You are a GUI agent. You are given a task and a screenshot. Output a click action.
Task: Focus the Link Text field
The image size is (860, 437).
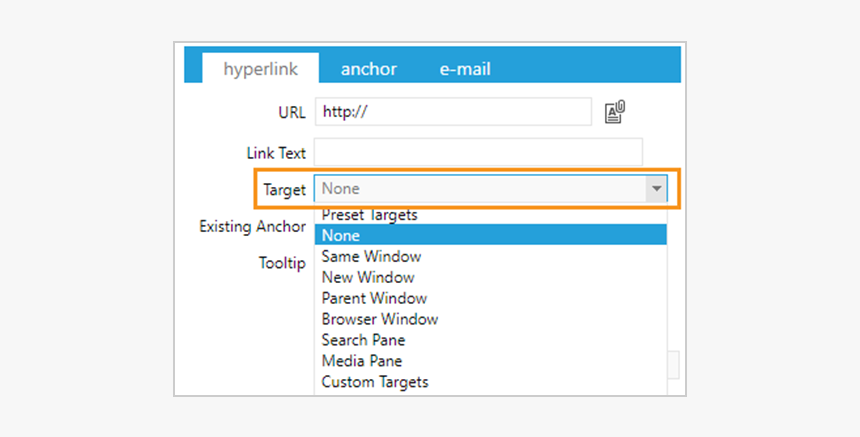[x=478, y=152]
